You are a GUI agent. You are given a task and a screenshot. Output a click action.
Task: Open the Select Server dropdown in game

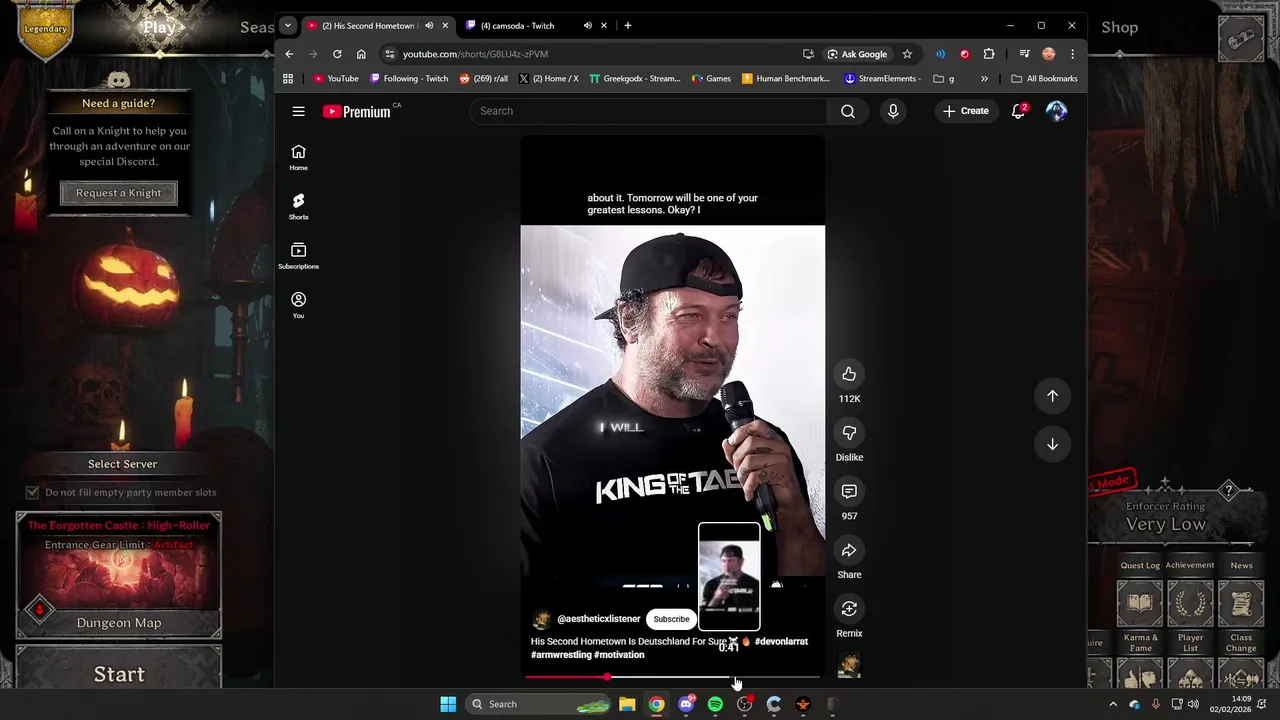122,464
